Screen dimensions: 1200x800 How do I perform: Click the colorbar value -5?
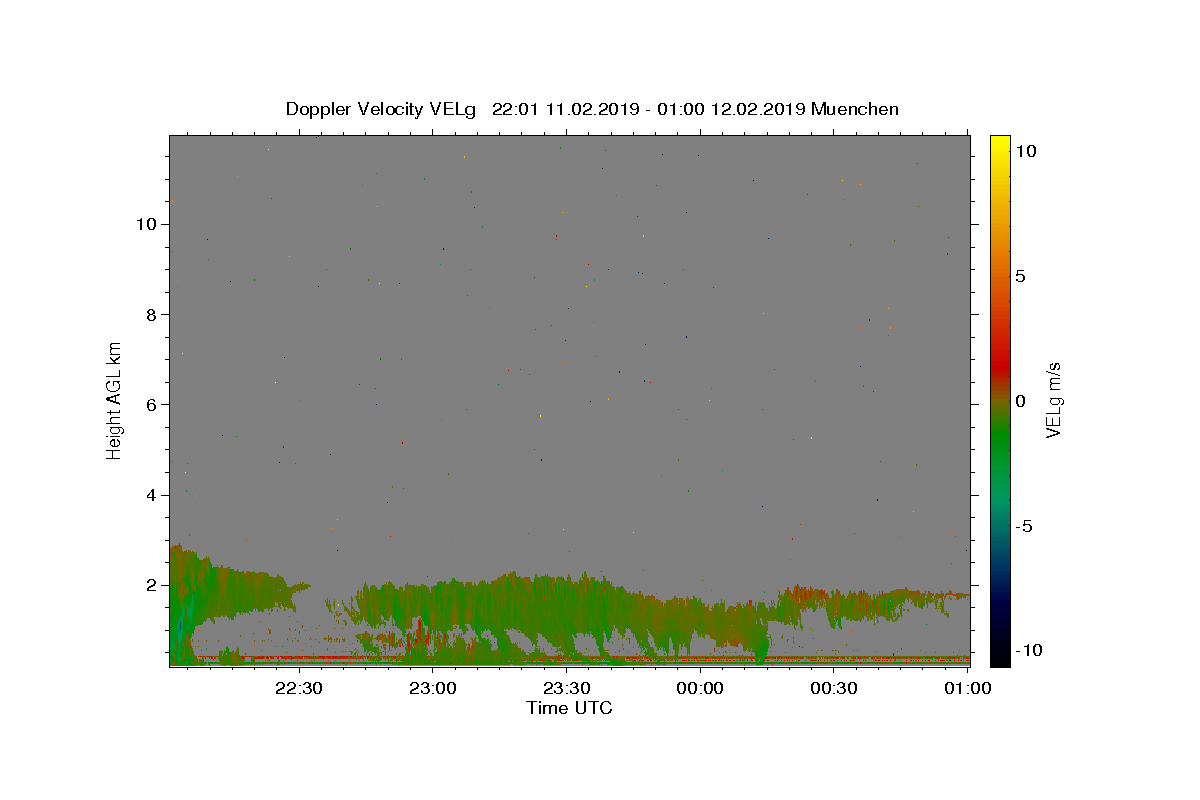pyautogui.click(x=1026, y=526)
